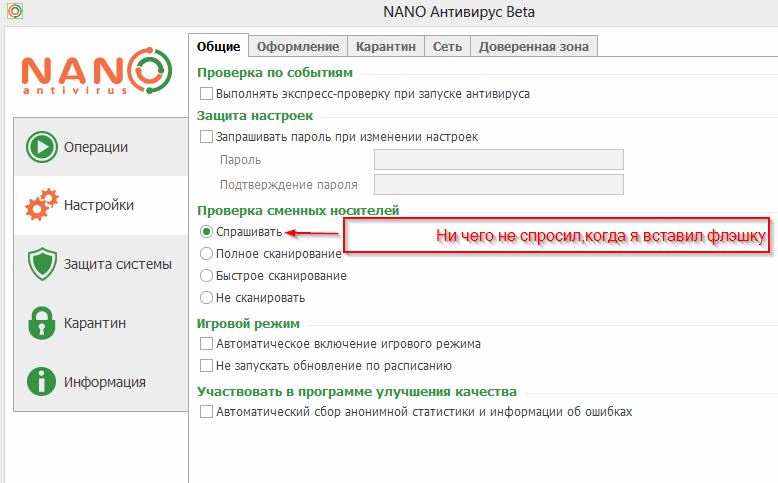Toggle password request on settings change
Screen dimensions: 778x483
pos(207,137)
